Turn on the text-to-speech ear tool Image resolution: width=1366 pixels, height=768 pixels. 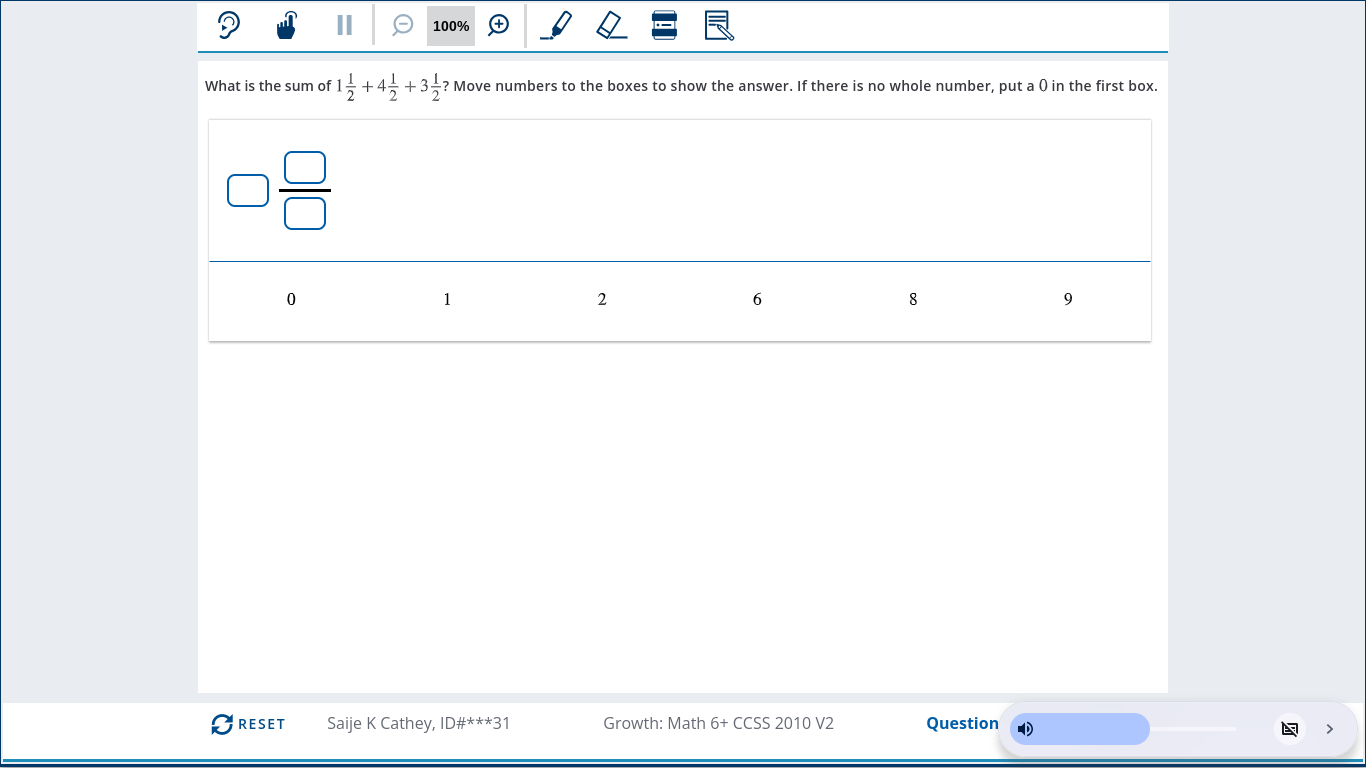229,25
